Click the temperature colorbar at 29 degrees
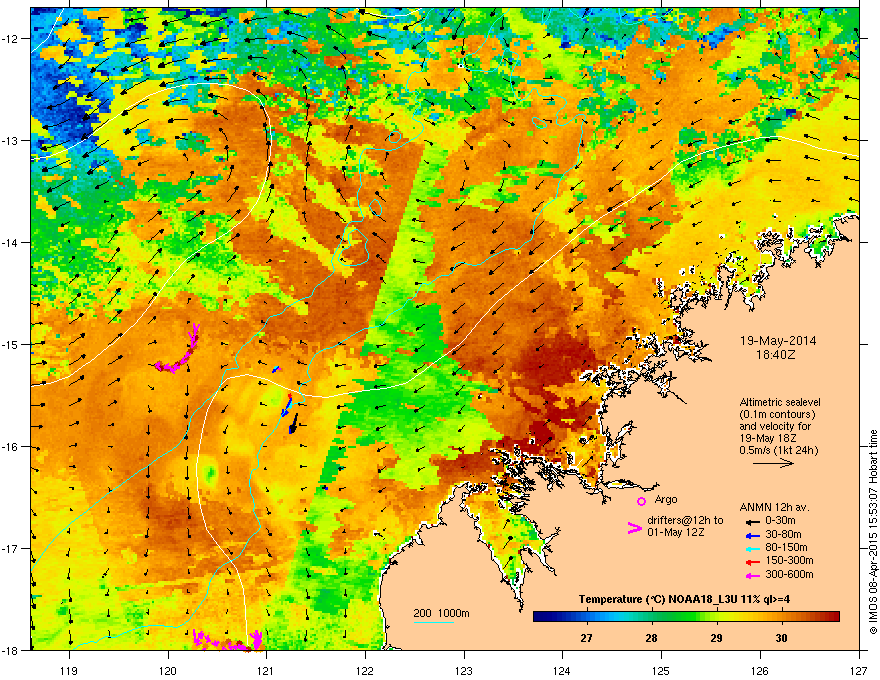The width and height of the screenshot is (880, 680). coord(717,617)
